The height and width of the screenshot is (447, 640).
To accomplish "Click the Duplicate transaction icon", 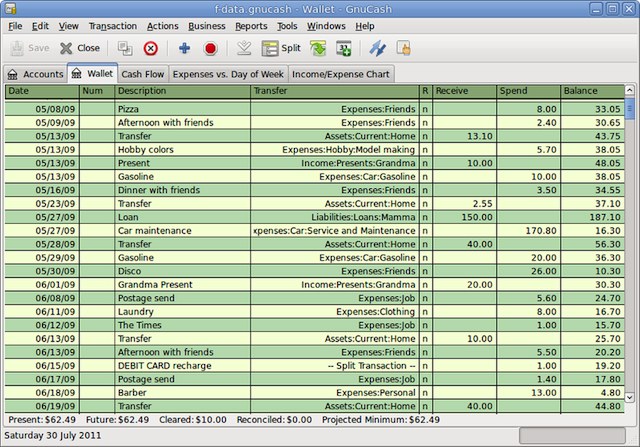I will pyautogui.click(x=125, y=48).
